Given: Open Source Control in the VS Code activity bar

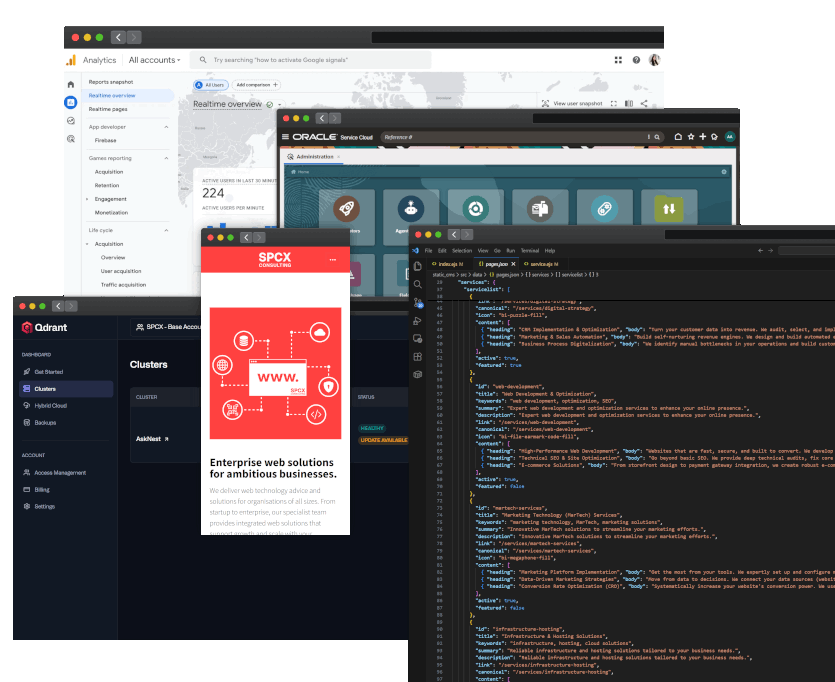Looking at the screenshot, I should click(x=417, y=302).
